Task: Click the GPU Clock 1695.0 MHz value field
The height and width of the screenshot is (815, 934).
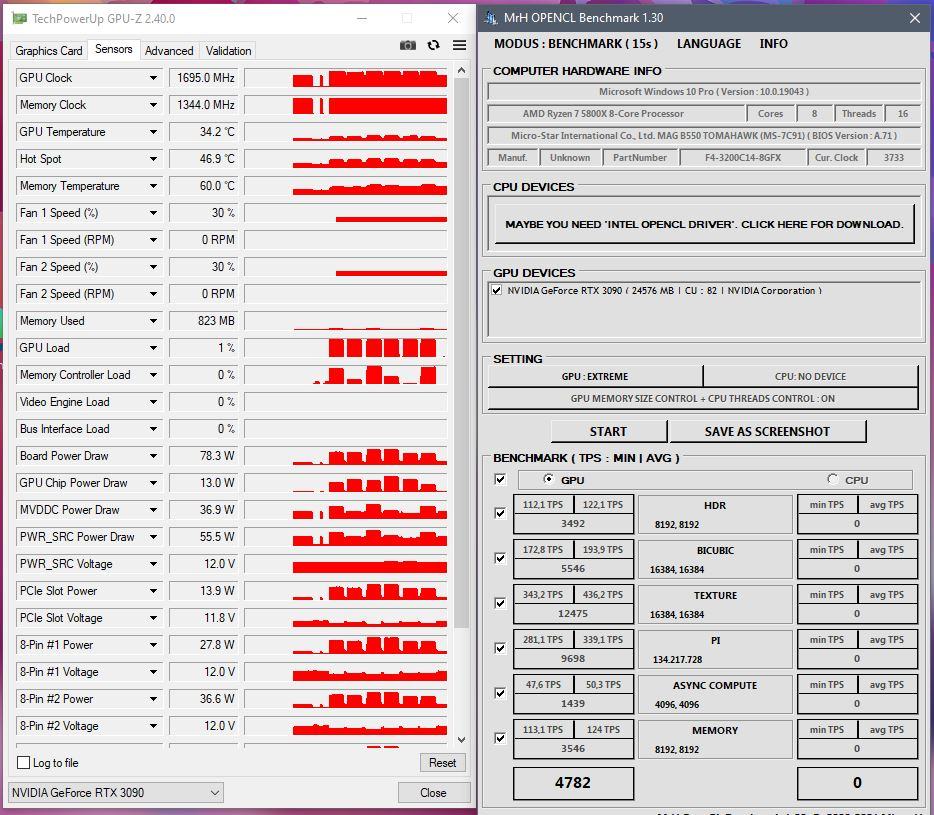Action: [204, 78]
